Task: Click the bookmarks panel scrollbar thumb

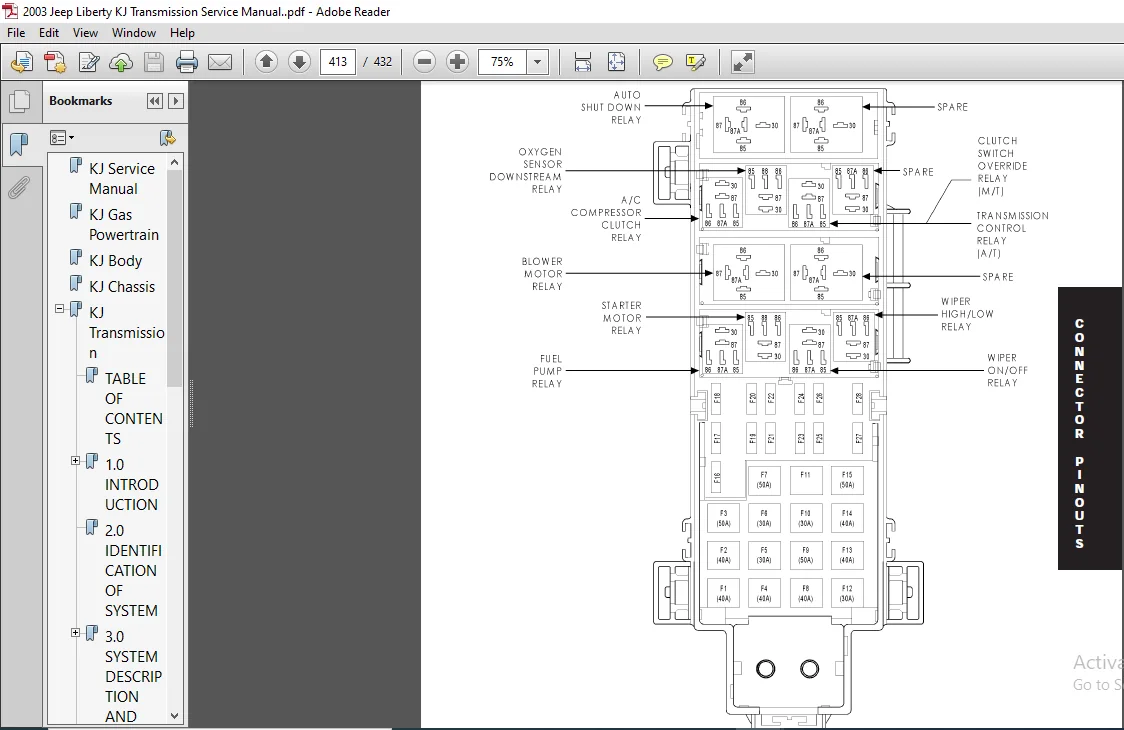Action: pos(174,280)
